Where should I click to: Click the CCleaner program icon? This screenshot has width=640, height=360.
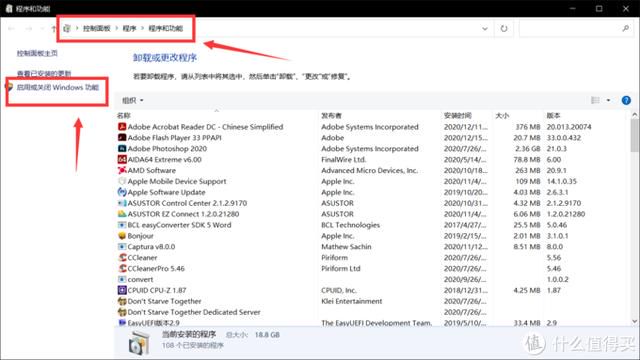[122, 258]
